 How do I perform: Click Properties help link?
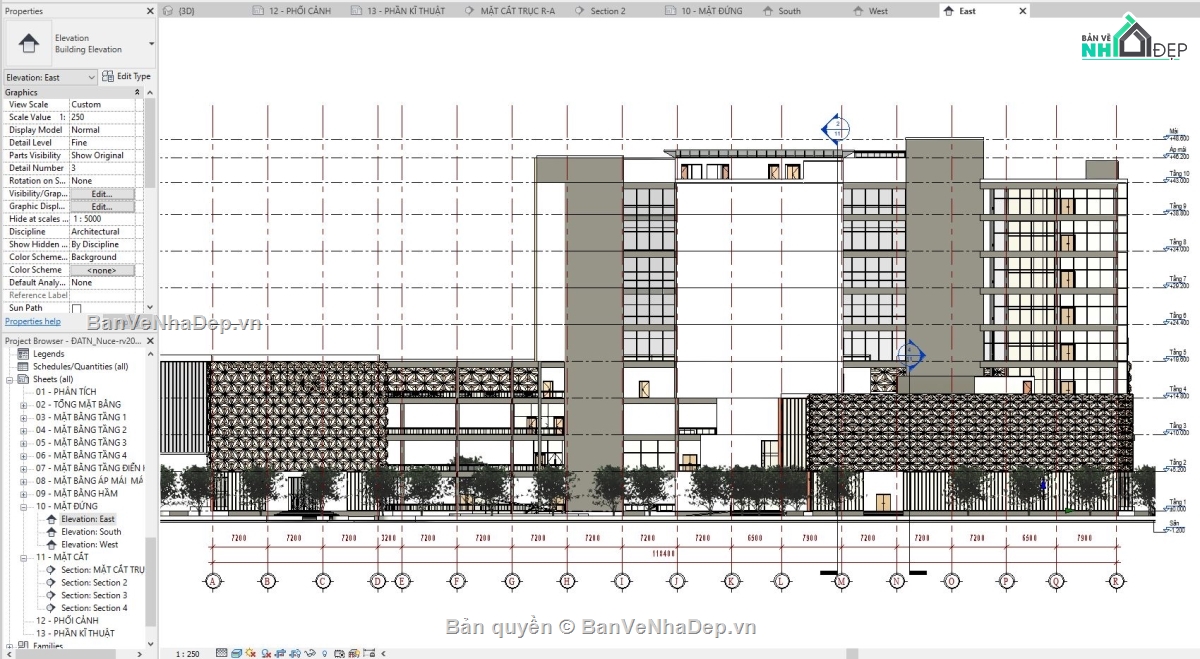(x=33, y=321)
